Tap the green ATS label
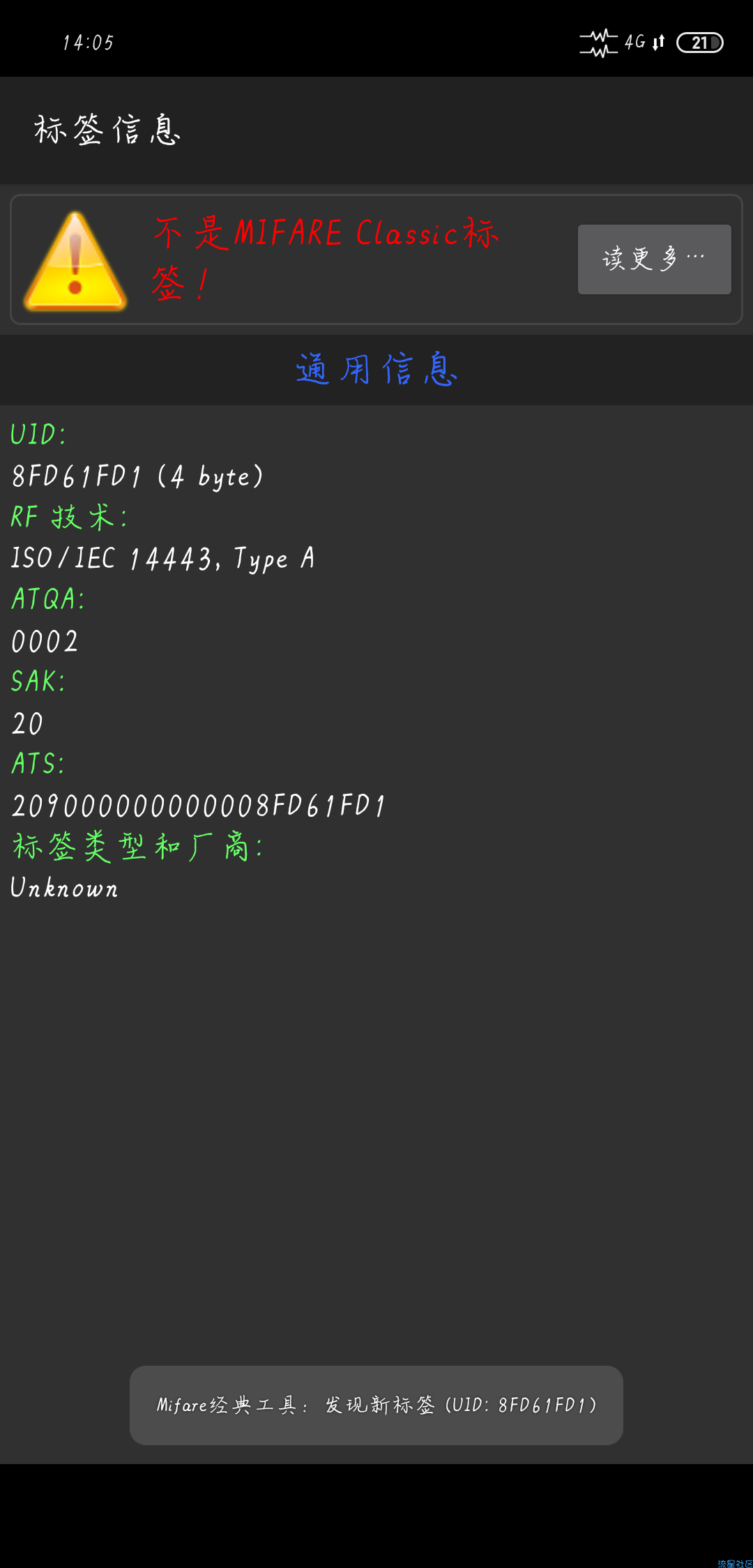 click(x=38, y=764)
